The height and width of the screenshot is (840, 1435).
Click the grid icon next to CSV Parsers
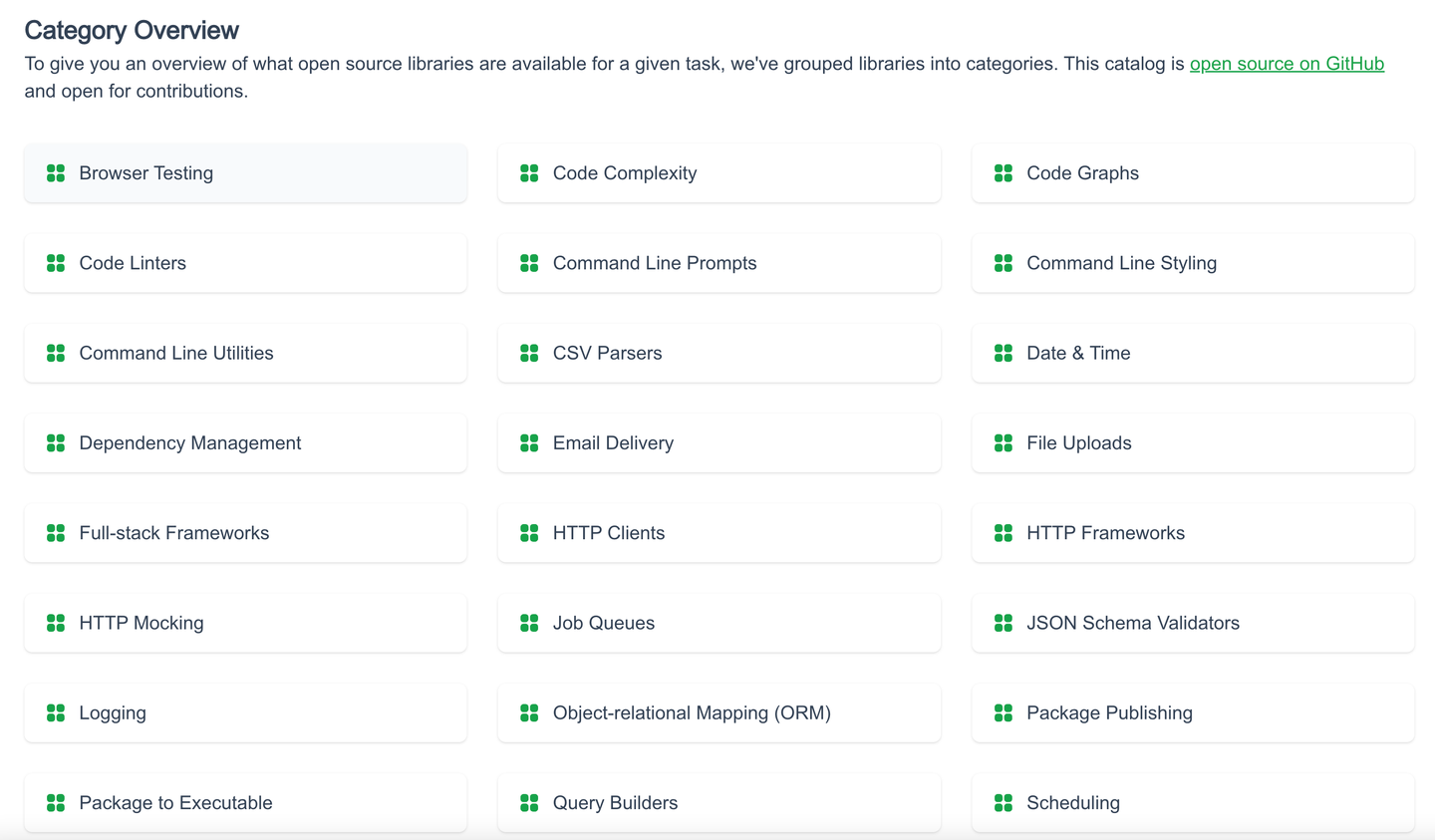529,353
